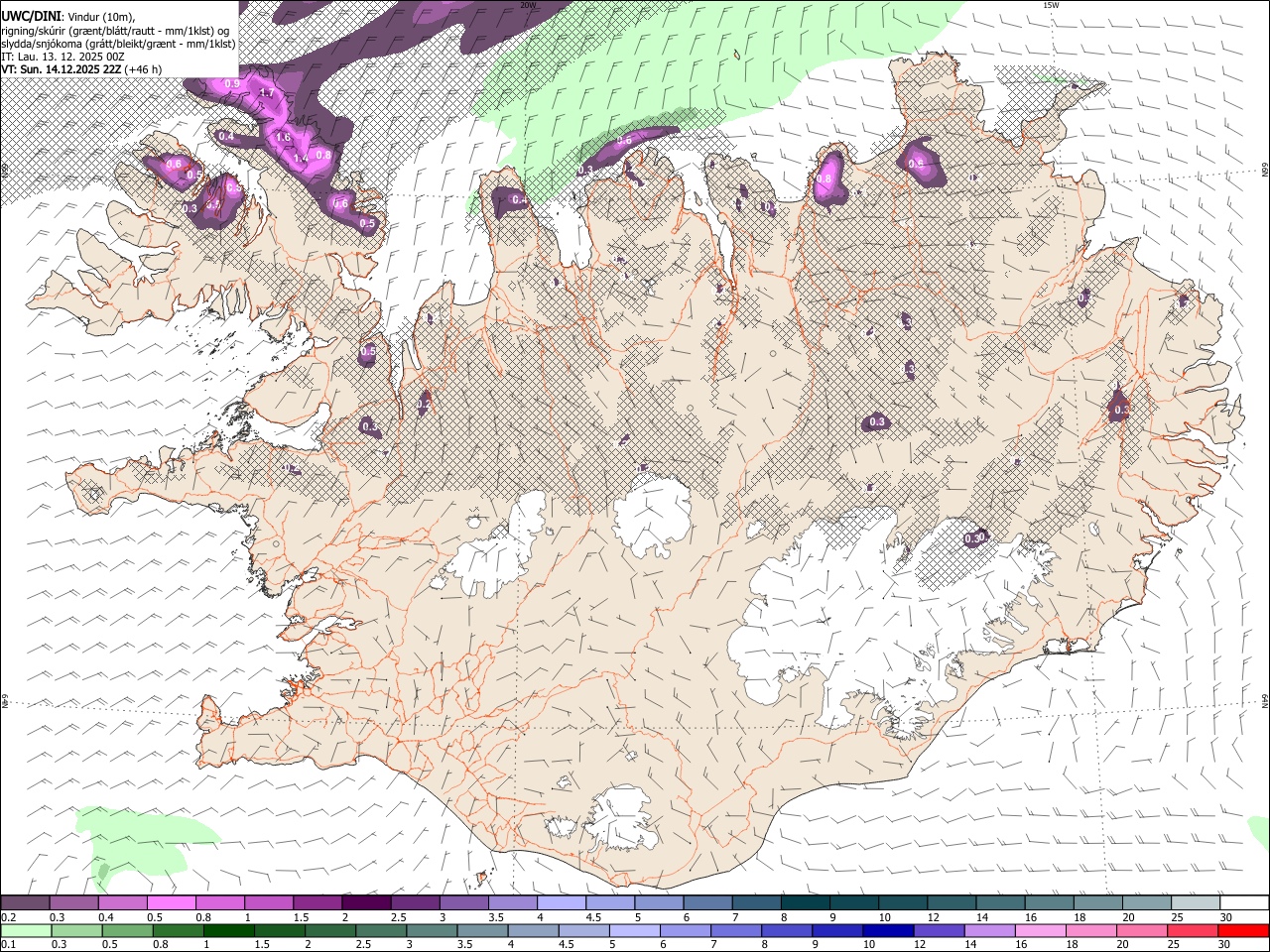Select the bright pink swatch between 0.5 and 0.8
Viewport: 1270px width, 952px height.
tap(171, 902)
